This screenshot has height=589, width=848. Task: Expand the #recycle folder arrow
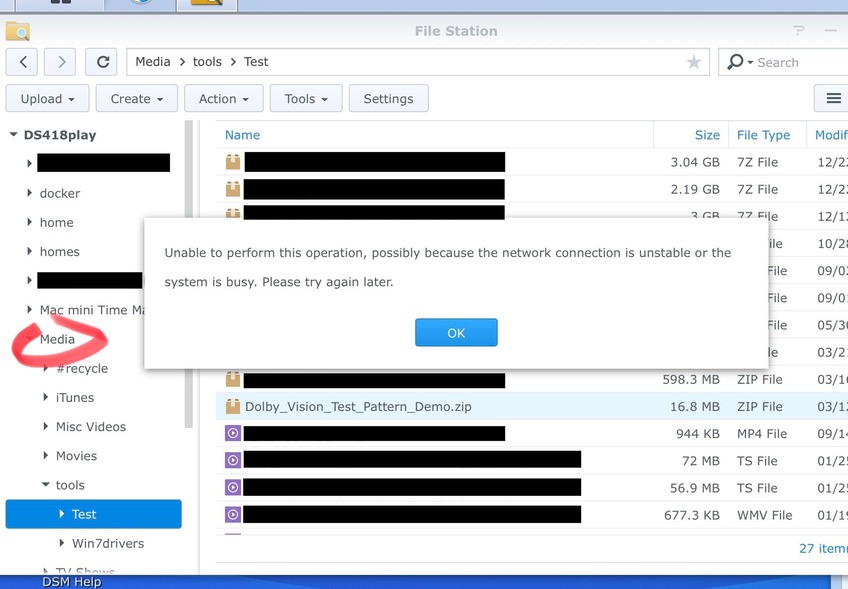point(45,368)
